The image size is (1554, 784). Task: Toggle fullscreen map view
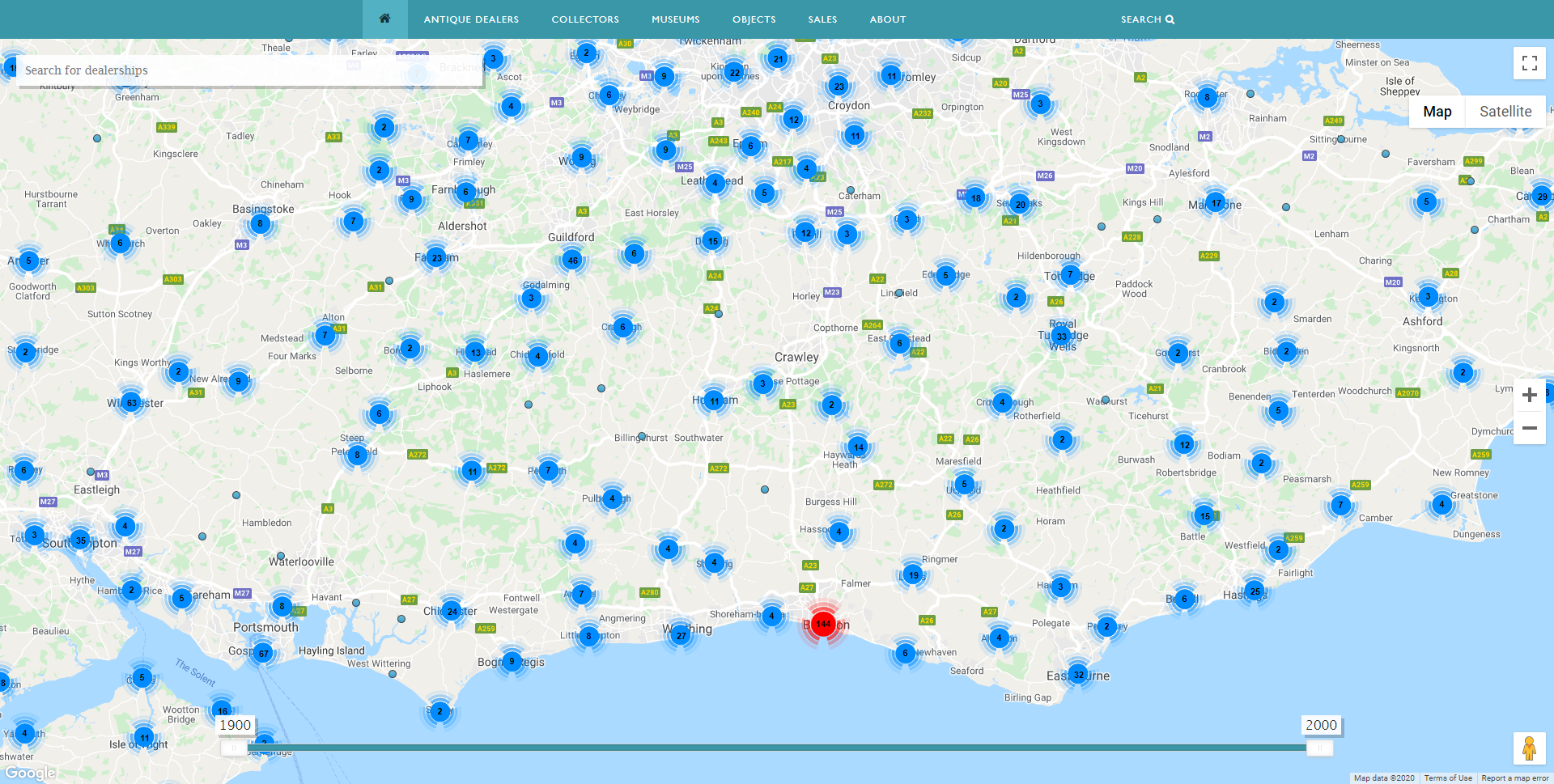click(1529, 63)
